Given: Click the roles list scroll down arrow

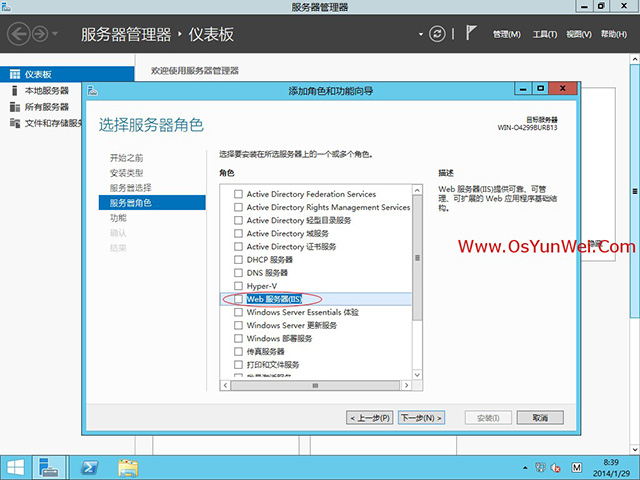Looking at the screenshot, I should pyautogui.click(x=417, y=375).
